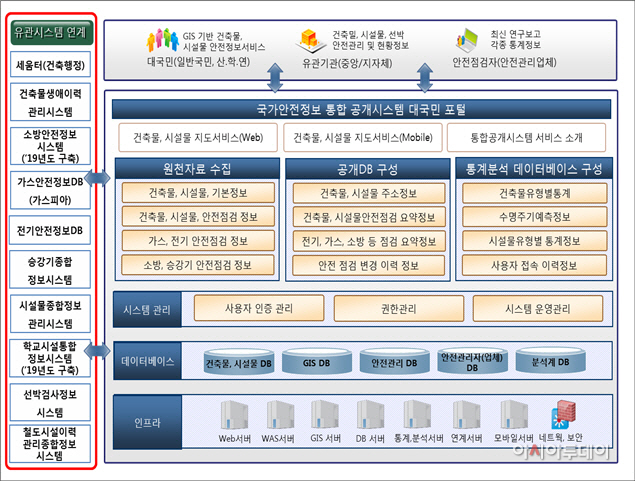Open 권한관리 box
The image size is (635, 481).
coord(399,309)
